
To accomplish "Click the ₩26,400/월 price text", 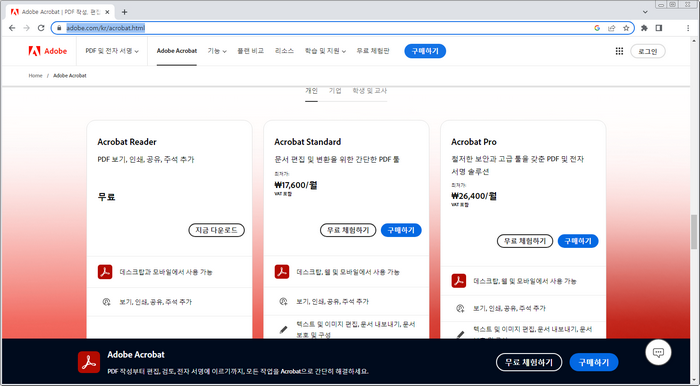I will pyautogui.click(x=474, y=195).
